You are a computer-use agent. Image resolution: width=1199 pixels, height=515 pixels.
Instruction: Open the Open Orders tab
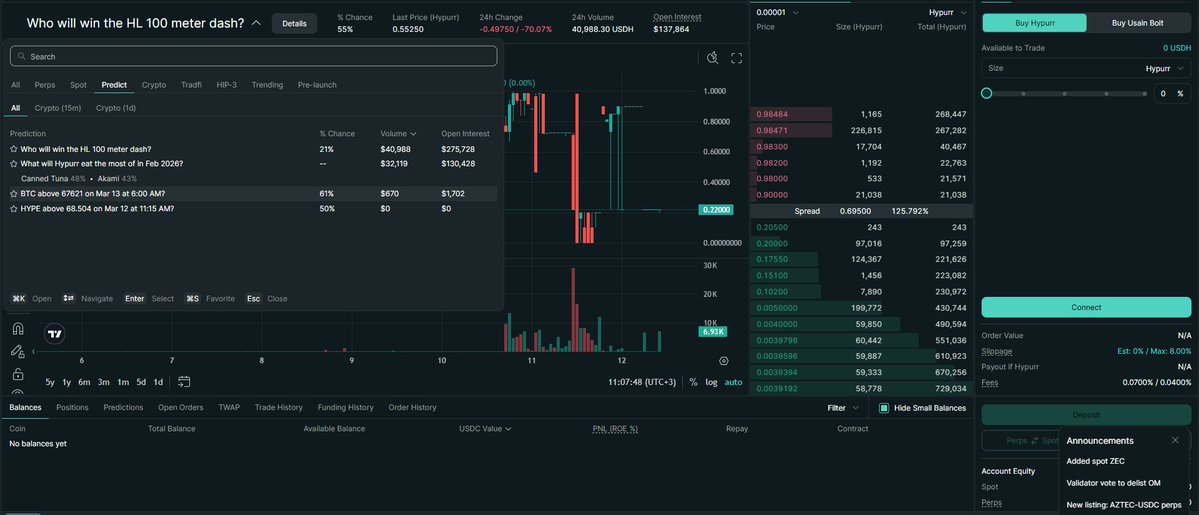(180, 407)
